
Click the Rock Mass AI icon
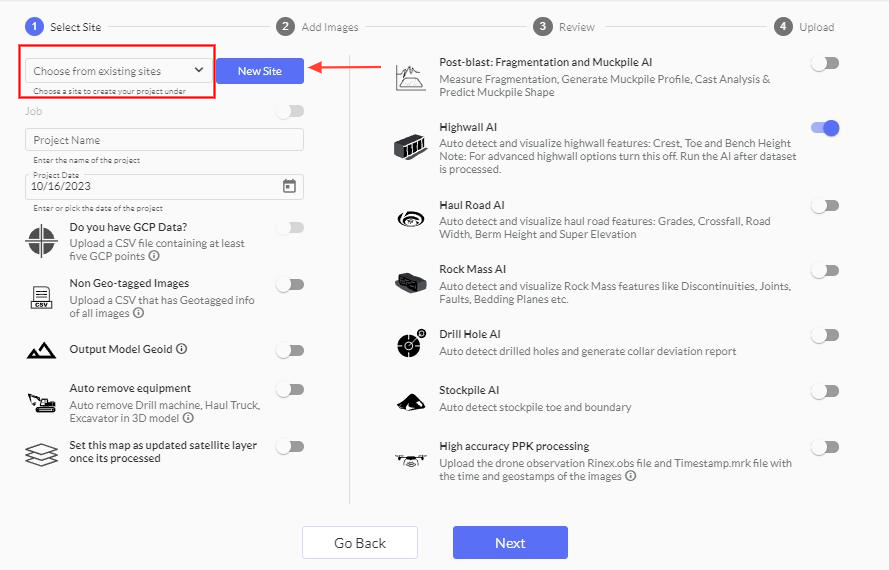411,283
